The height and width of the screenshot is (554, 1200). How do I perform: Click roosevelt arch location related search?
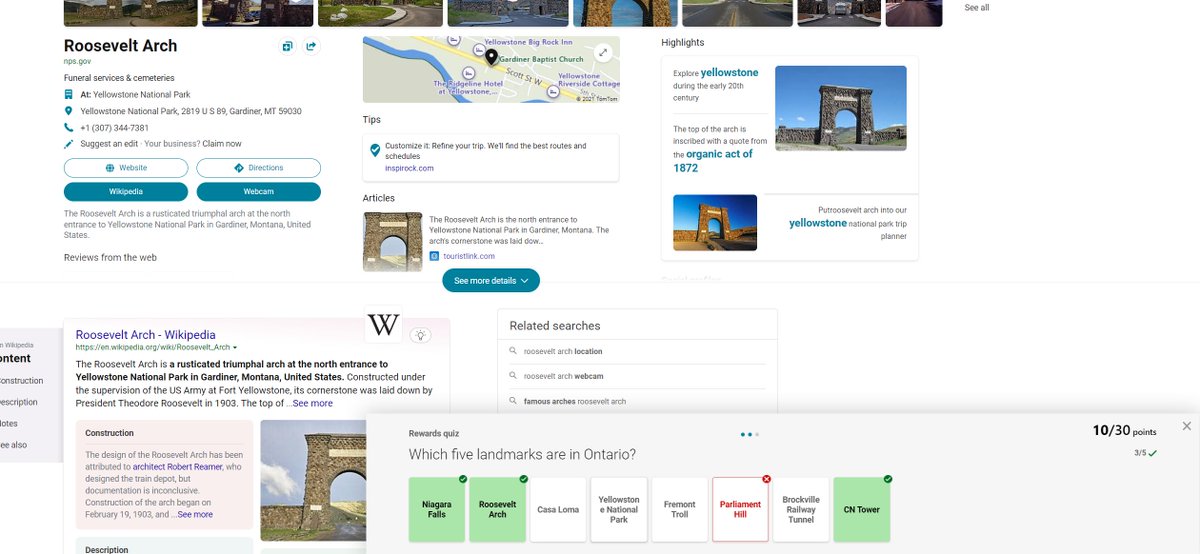563,351
